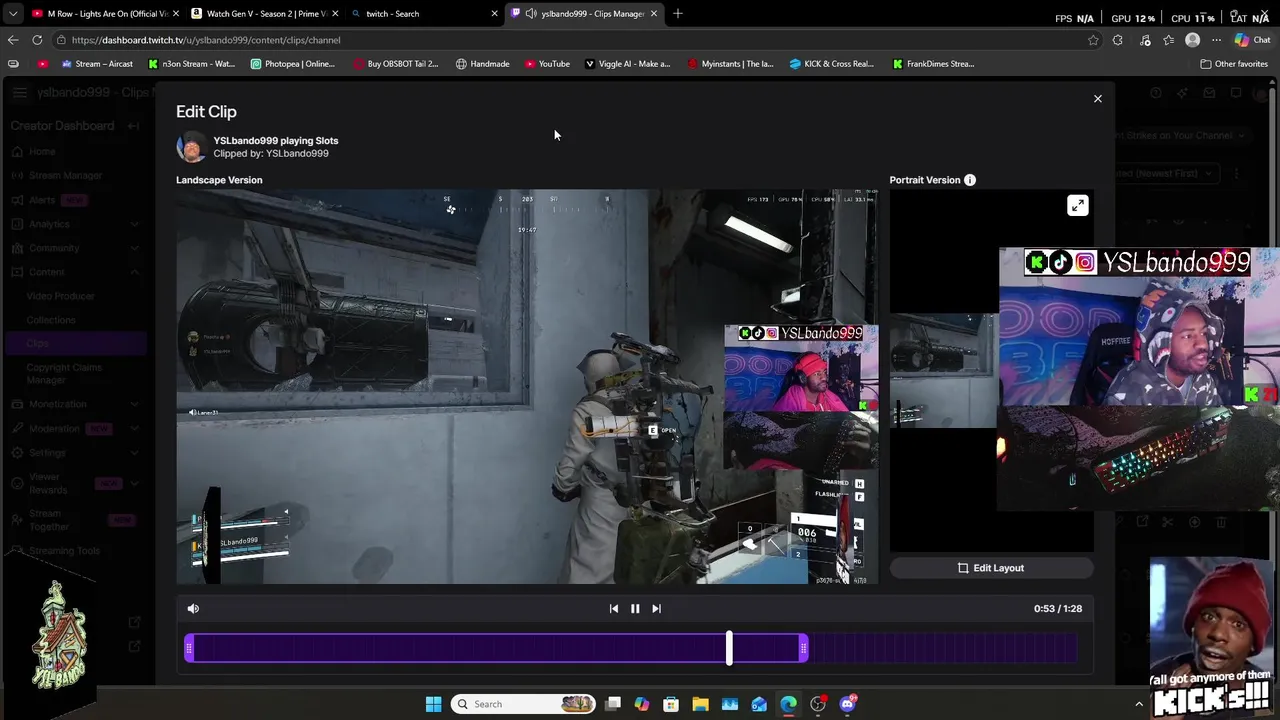Open the Windows Start menu

coord(433,704)
